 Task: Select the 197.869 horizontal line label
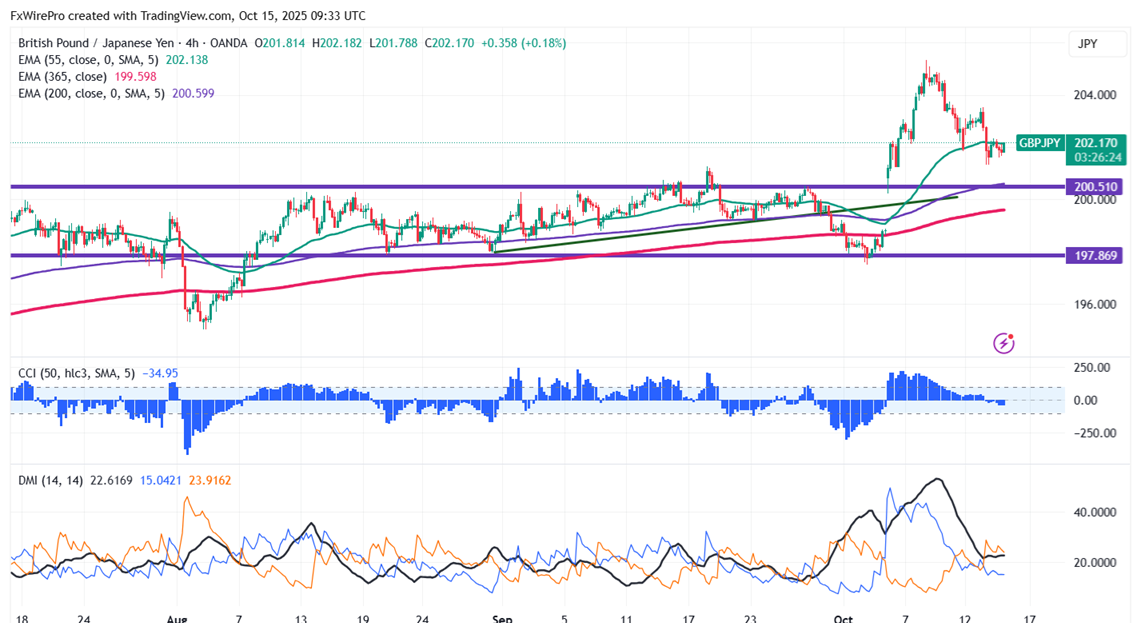[x=1095, y=256]
